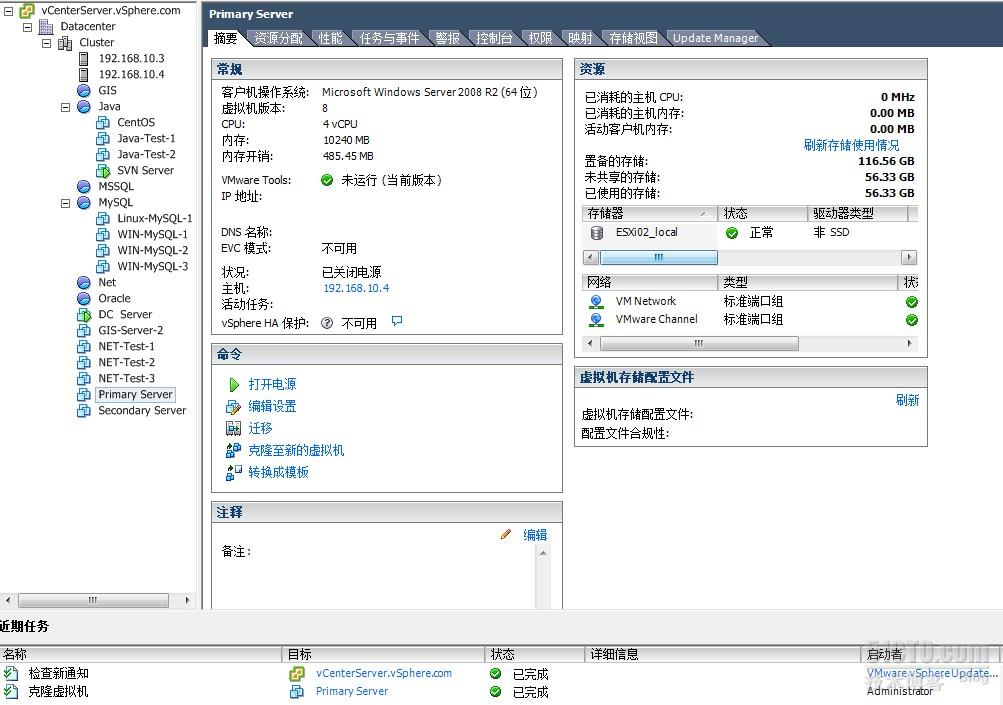1003x705 pixels.
Task: Collapse the MySQL resource pool
Action: point(65,203)
